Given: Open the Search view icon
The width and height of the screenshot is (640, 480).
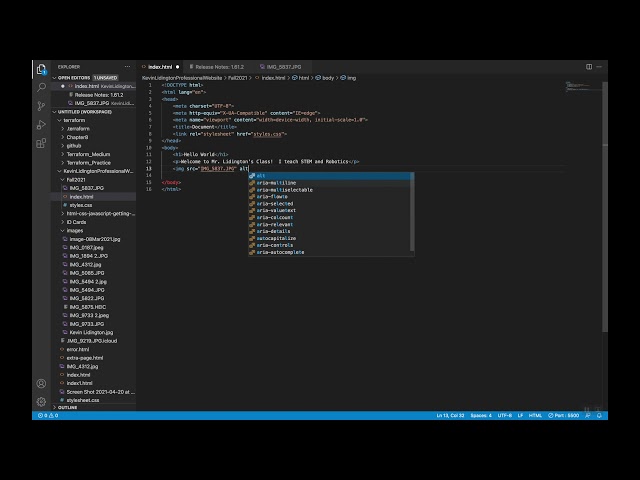Looking at the screenshot, I should (41, 87).
